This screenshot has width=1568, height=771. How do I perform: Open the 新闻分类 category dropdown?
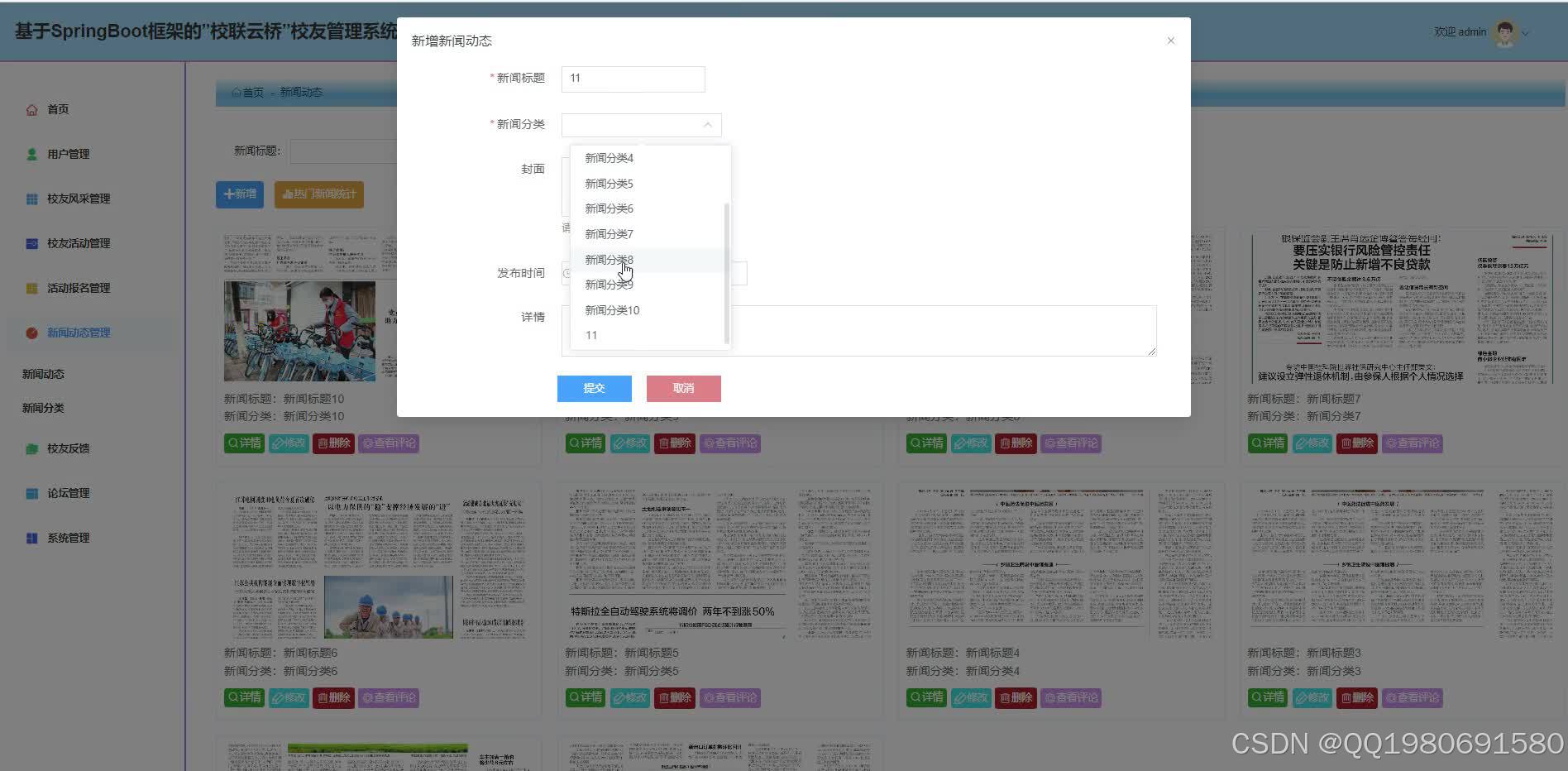coord(641,124)
